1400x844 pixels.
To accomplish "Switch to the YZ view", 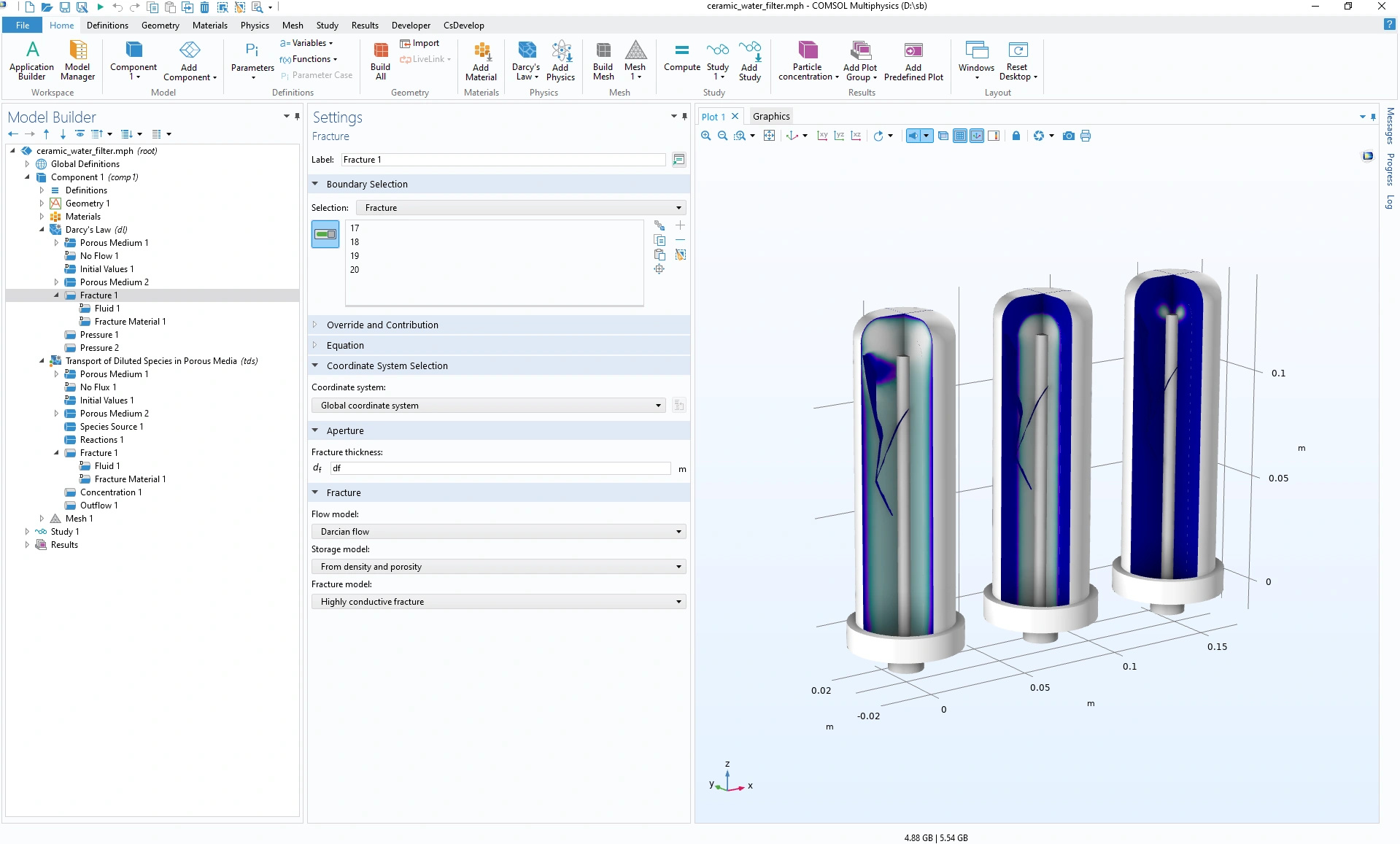I will coord(839,136).
